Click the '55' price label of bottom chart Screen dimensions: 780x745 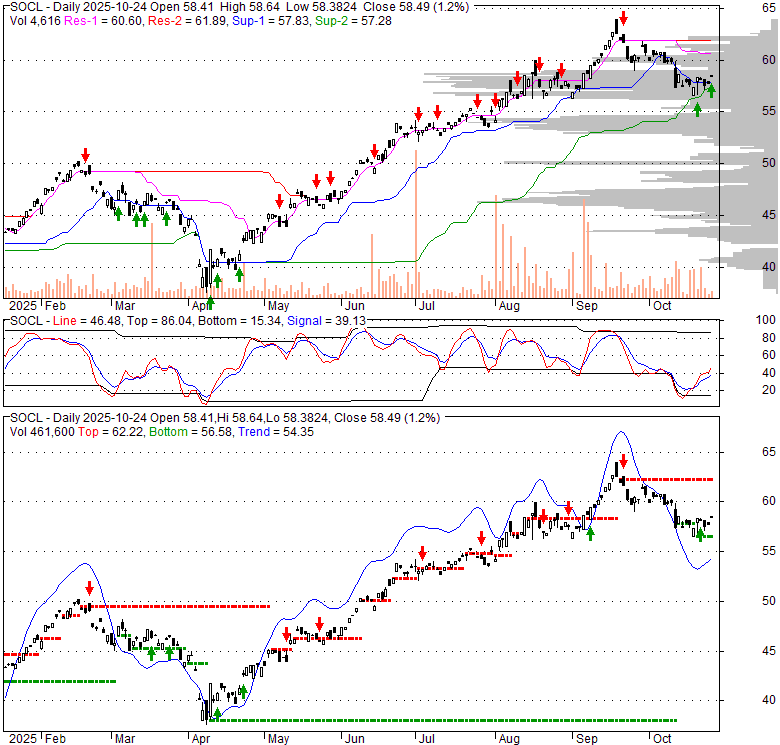click(x=769, y=551)
